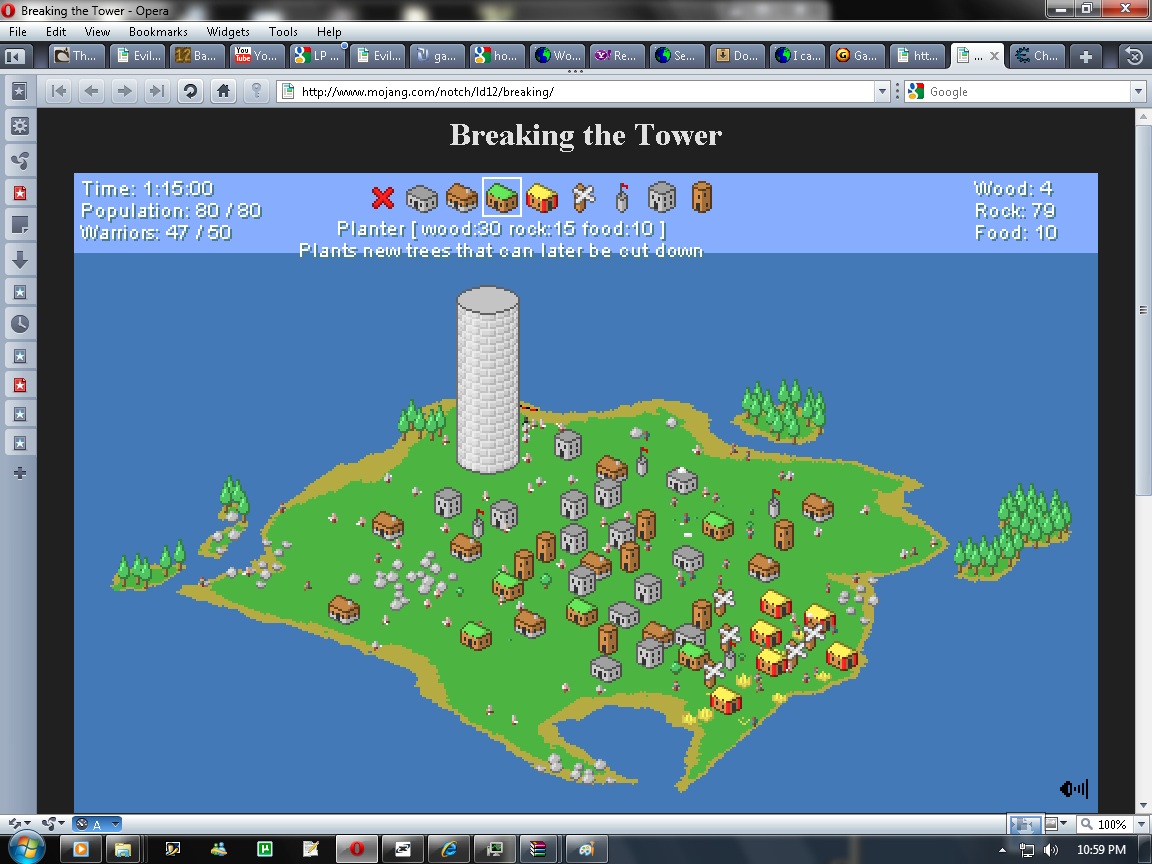The height and width of the screenshot is (864, 1152).
Task: Open the Bookmarks menu
Action: click(158, 32)
